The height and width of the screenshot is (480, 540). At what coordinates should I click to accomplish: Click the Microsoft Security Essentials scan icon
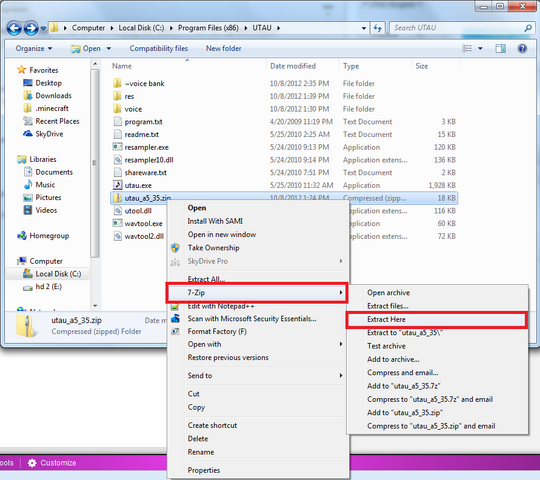click(x=175, y=319)
